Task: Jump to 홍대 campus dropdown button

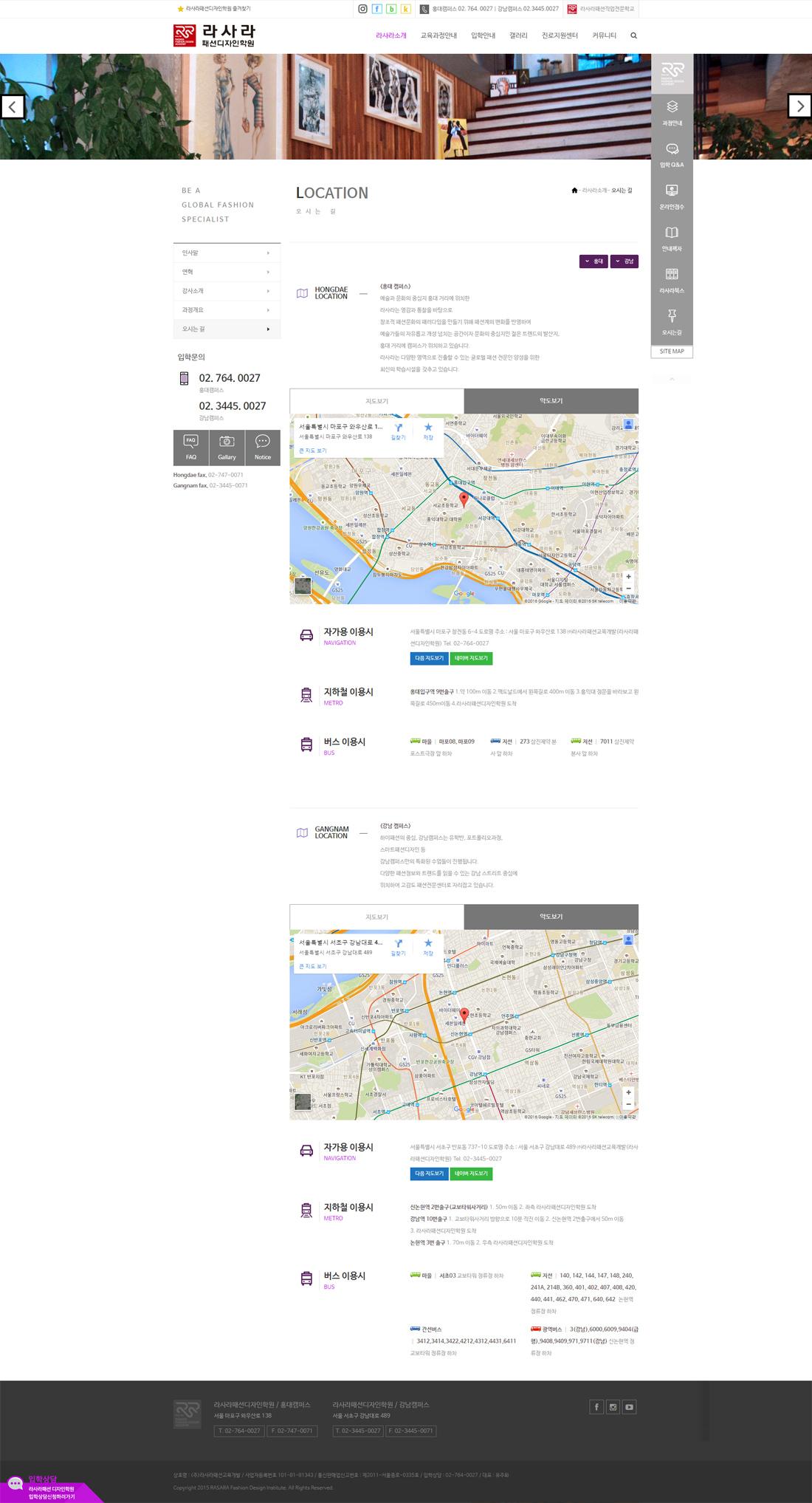Action: pos(593,261)
